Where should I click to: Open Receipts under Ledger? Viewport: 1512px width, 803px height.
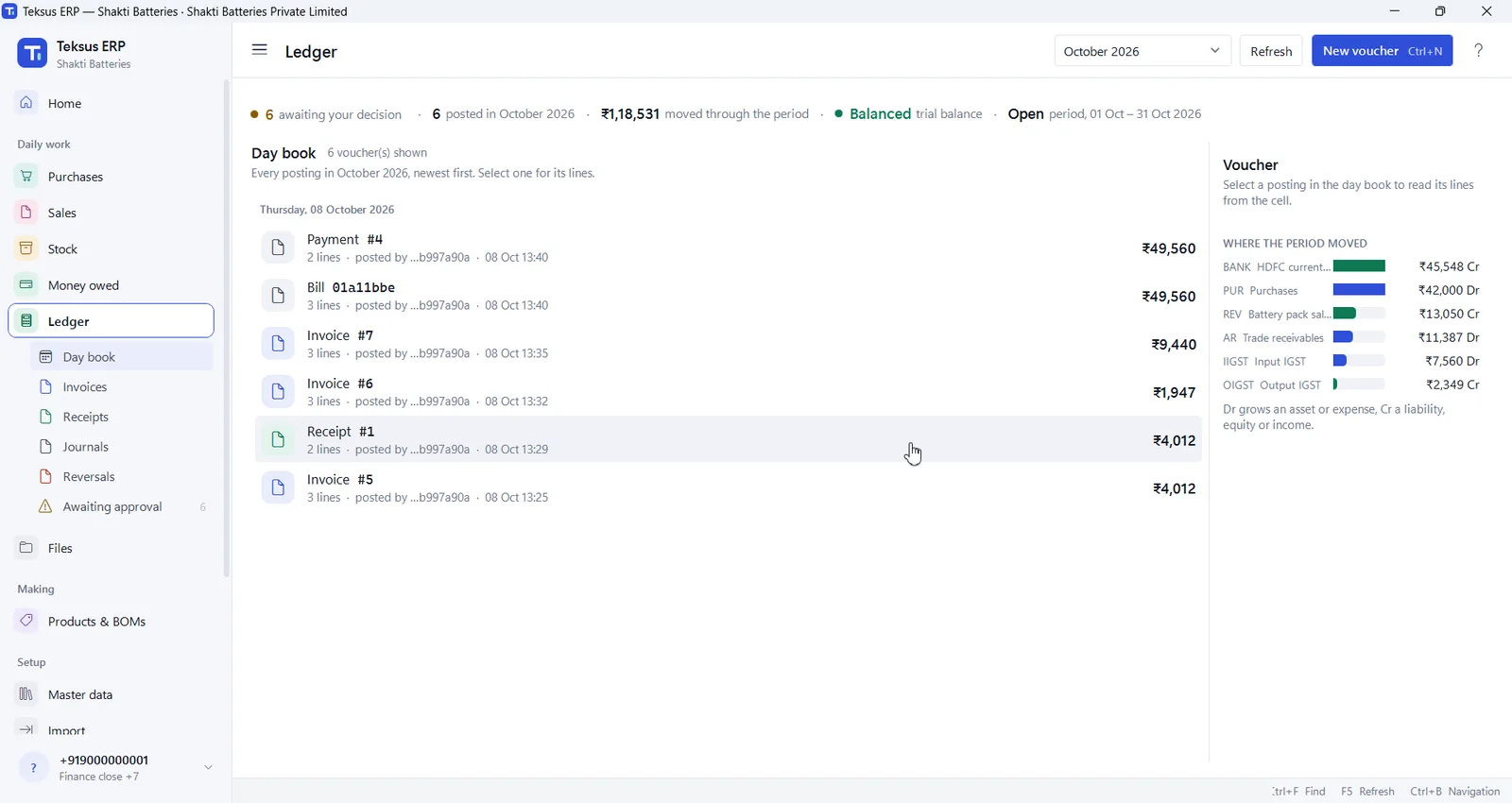(122, 417)
